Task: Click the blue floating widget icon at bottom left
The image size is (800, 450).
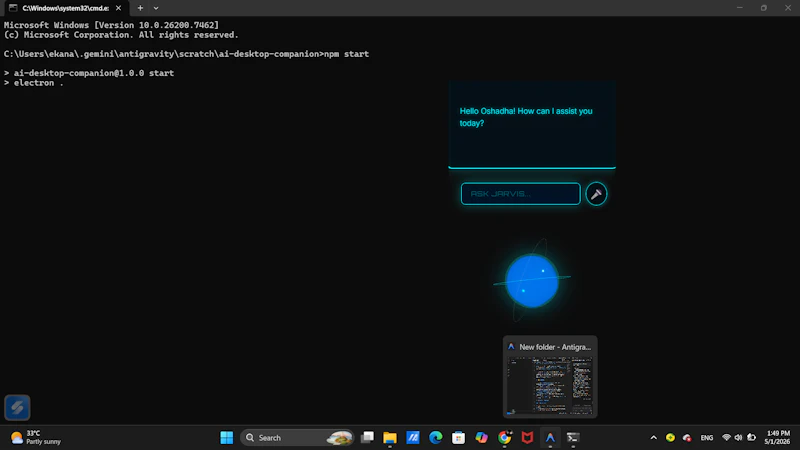Action: [17, 408]
